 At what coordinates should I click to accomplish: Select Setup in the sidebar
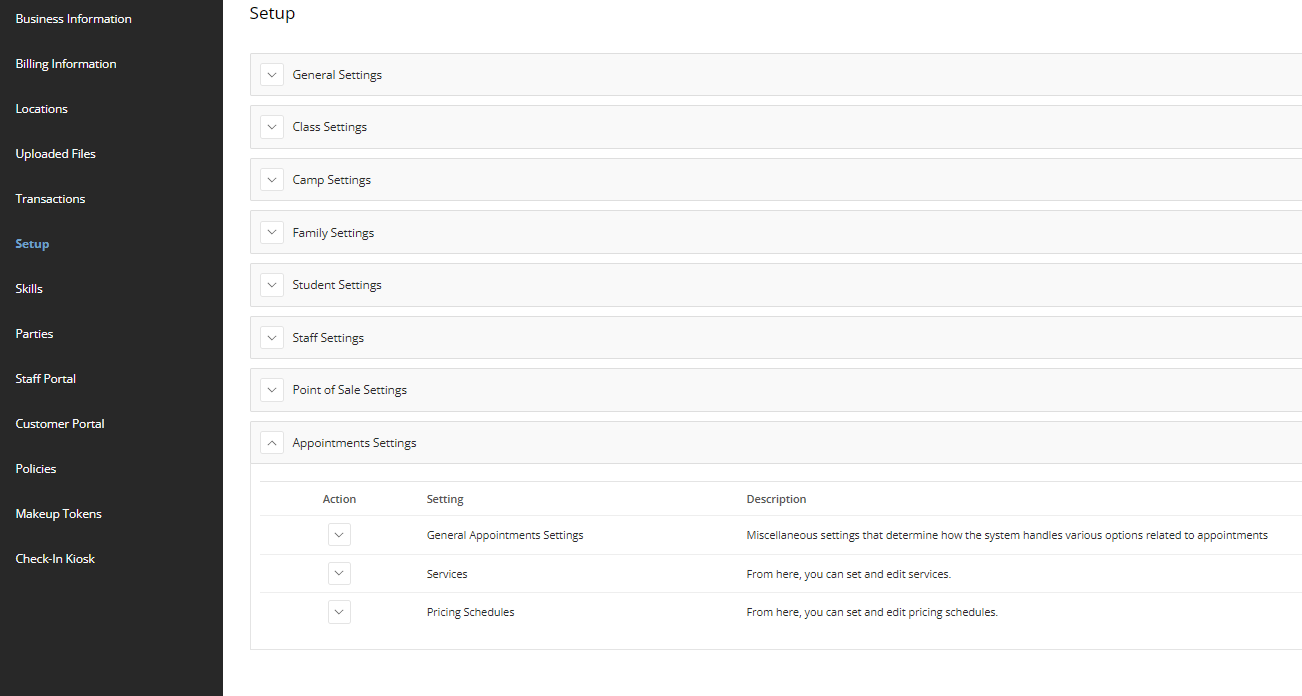32,244
